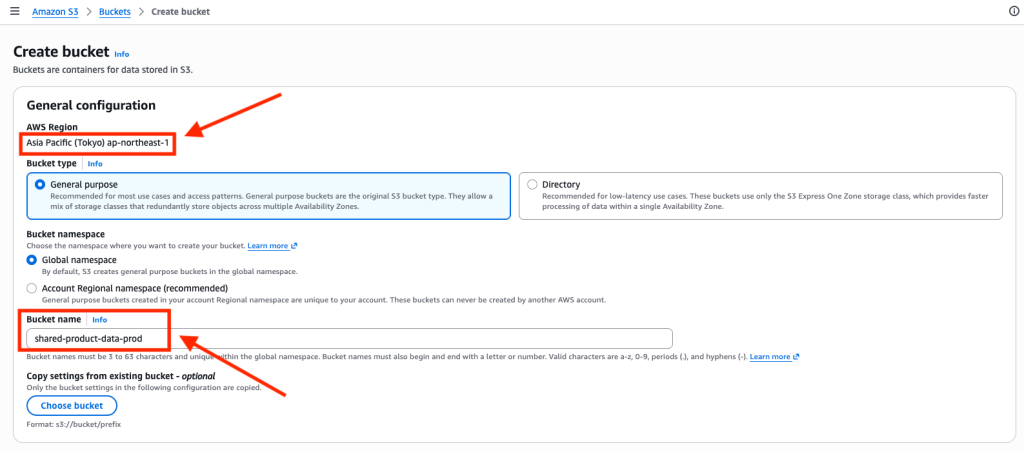
Task: Open Learn more link about bucket naming rules
Action: (775, 357)
